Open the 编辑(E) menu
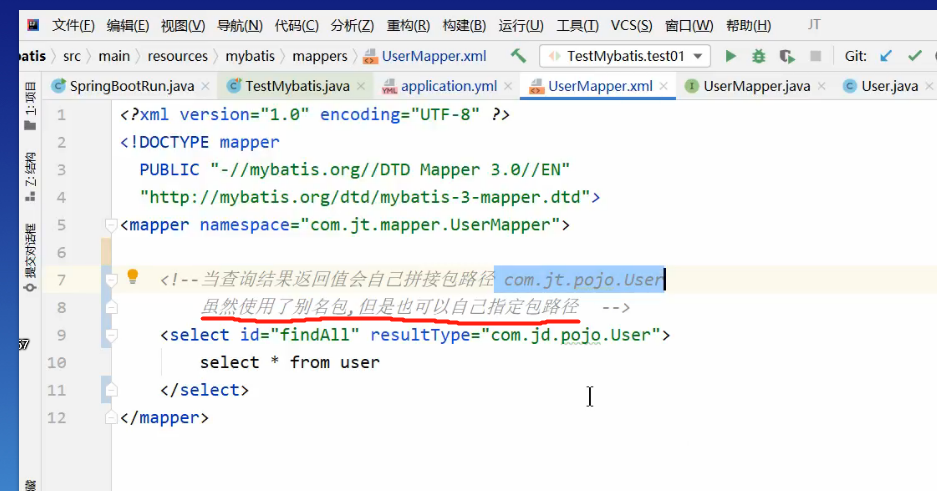The height and width of the screenshot is (491, 937). [127, 26]
